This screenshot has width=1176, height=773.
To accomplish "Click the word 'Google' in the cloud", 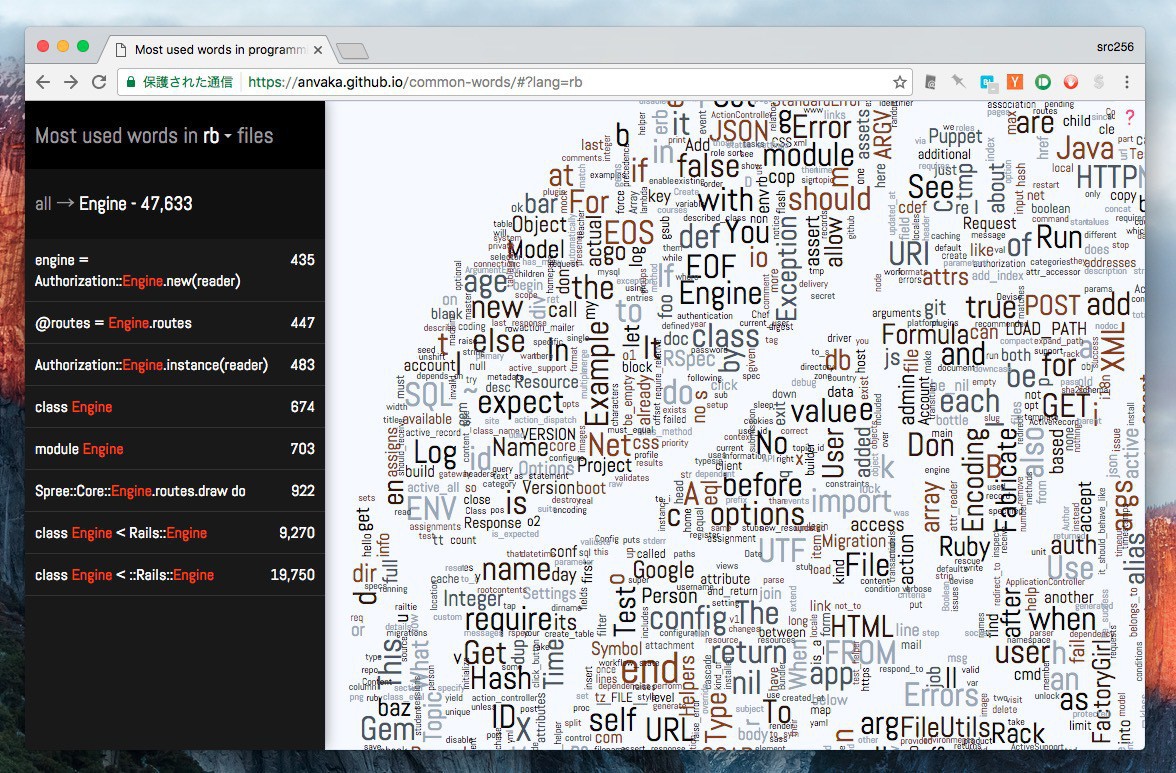I will coord(664,571).
